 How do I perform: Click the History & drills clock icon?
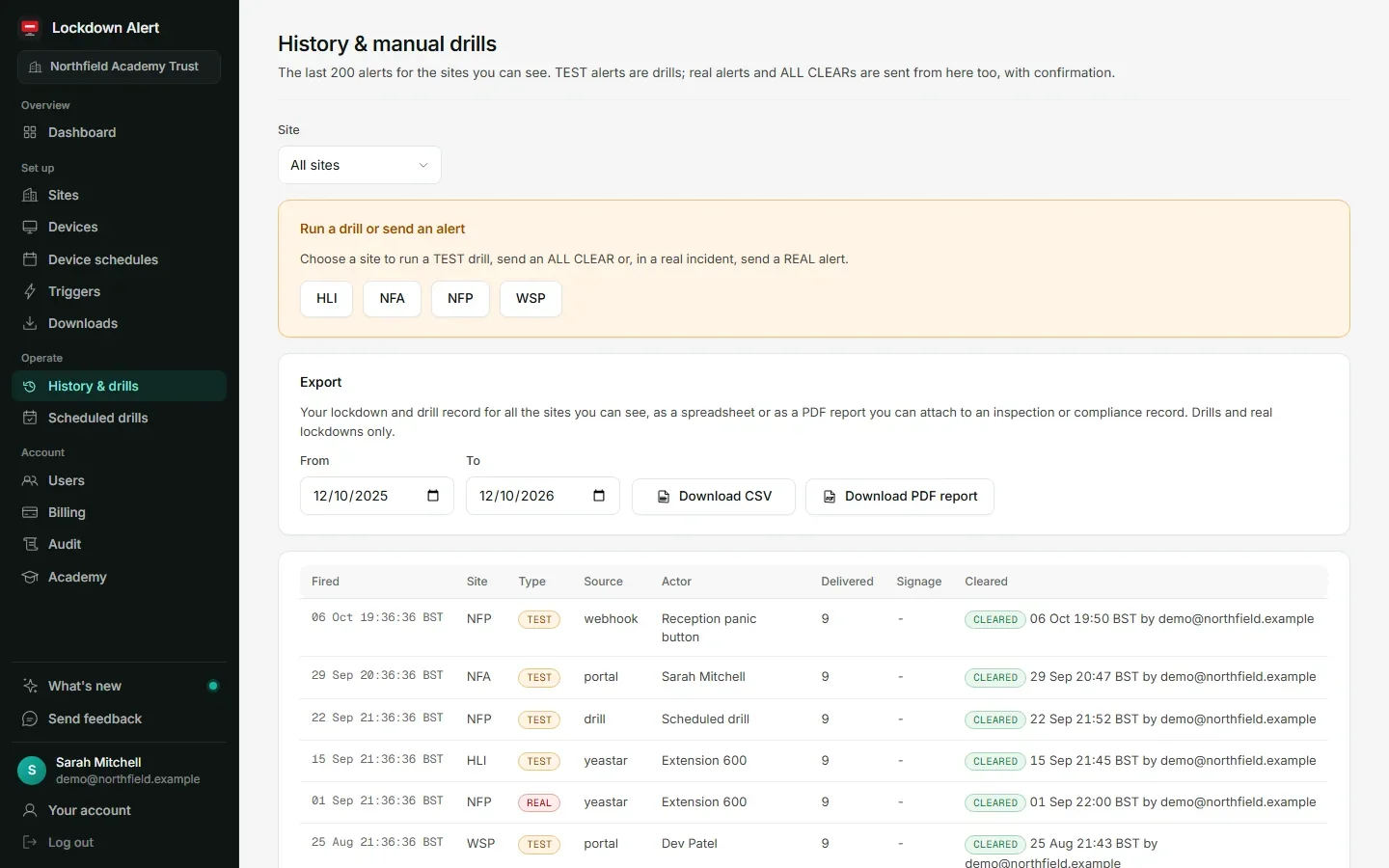30,386
